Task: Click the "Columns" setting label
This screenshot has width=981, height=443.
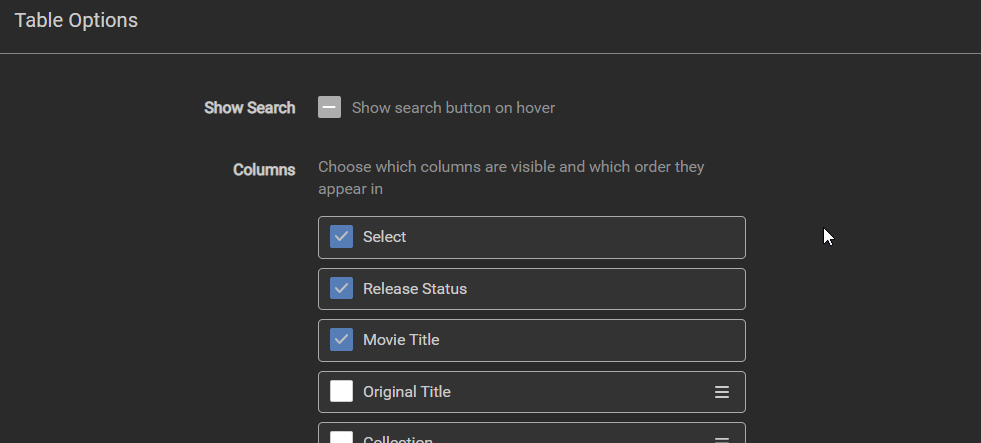Action: (264, 170)
